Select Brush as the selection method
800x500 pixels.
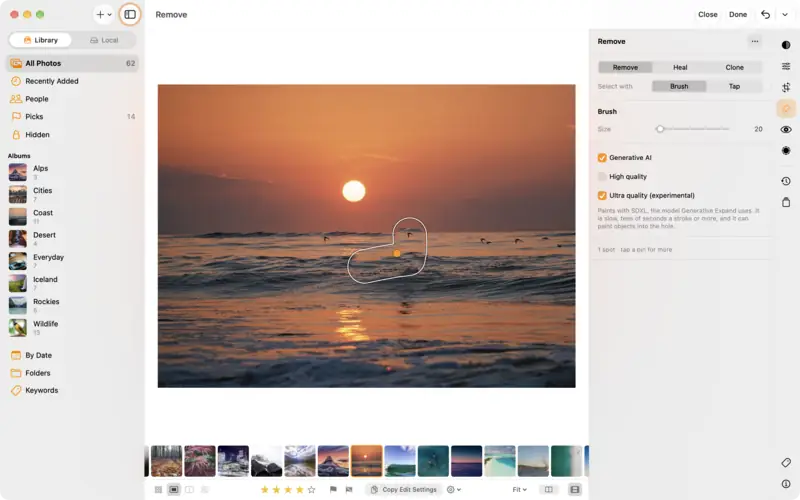(x=679, y=86)
